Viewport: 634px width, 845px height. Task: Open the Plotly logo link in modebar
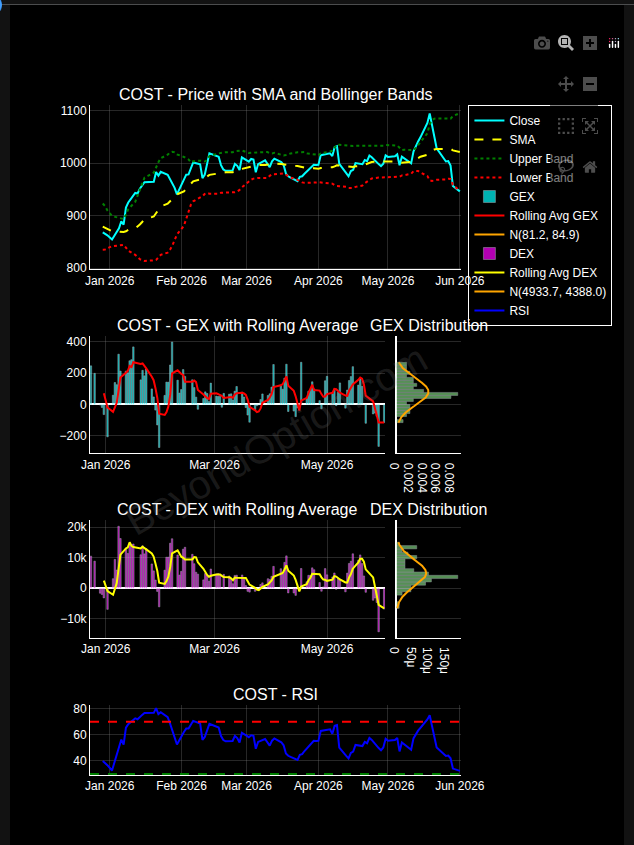pyautogui.click(x=614, y=43)
